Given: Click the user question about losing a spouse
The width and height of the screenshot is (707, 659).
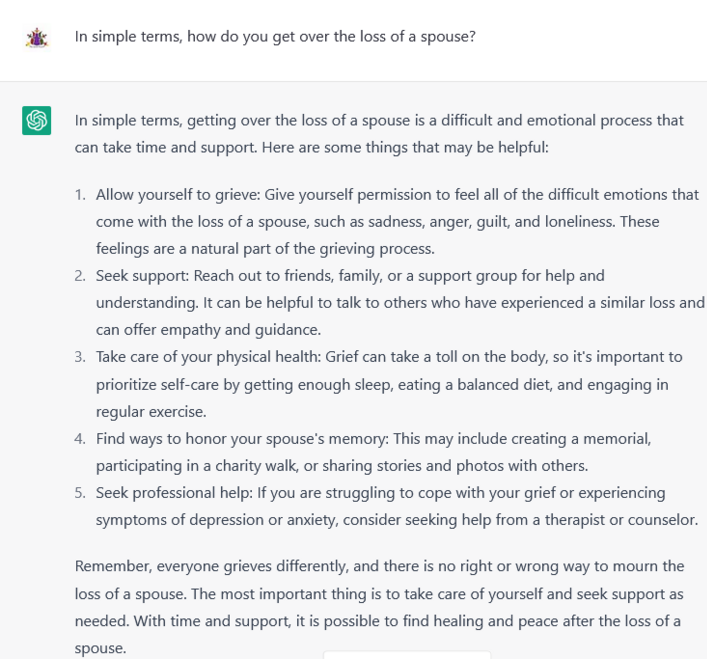Looking at the screenshot, I should click(x=275, y=37).
